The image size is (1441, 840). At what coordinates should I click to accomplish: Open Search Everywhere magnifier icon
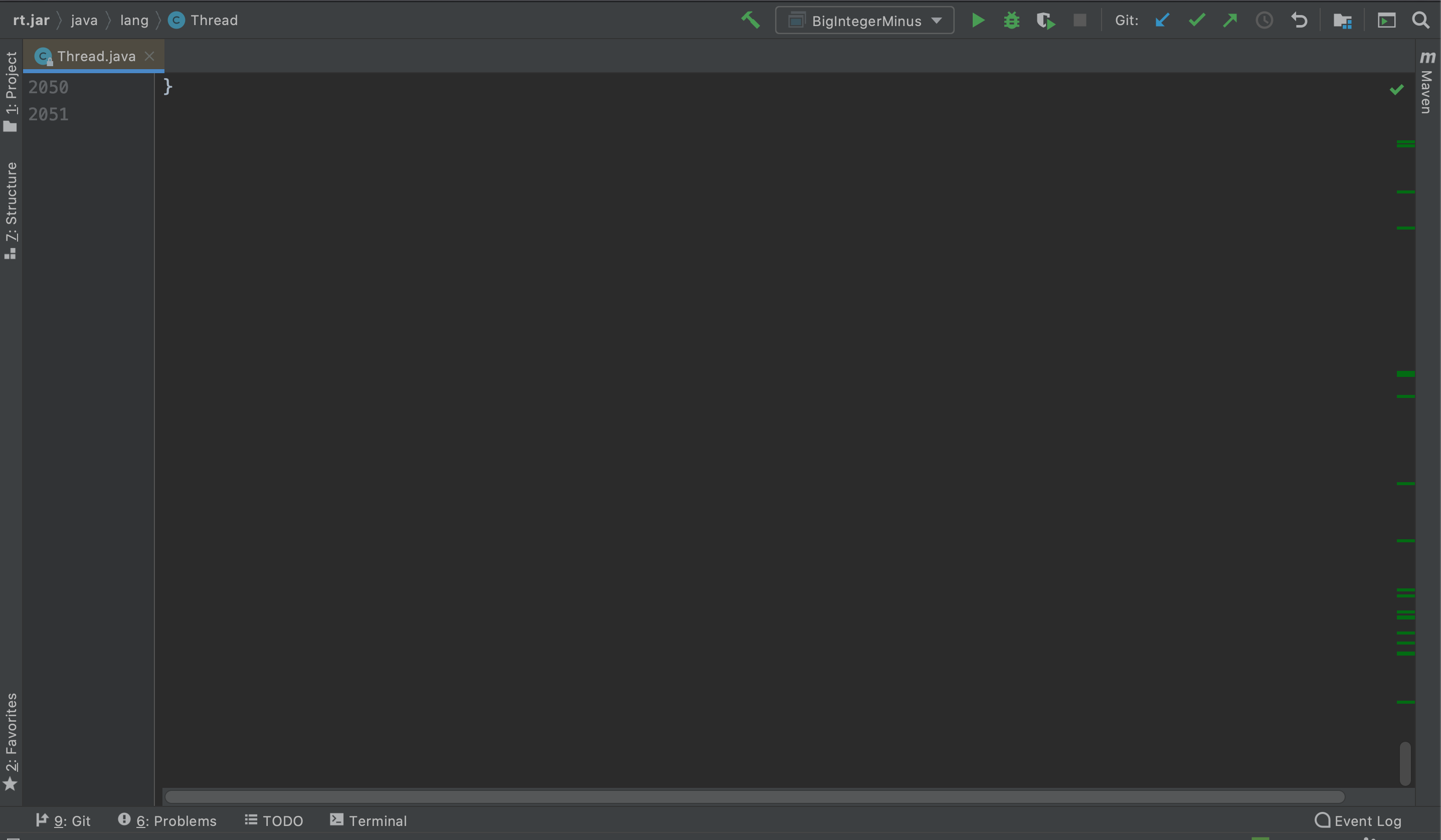pos(1421,21)
